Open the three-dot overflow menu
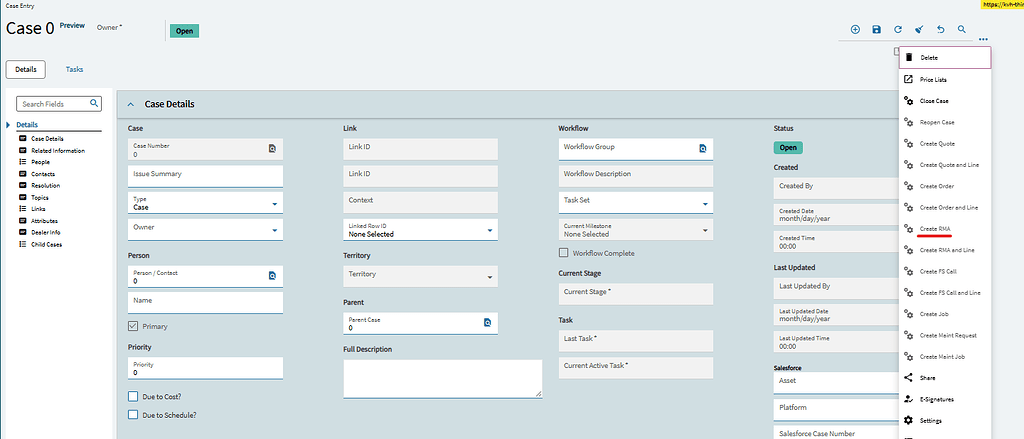1024x439 pixels. [x=984, y=40]
